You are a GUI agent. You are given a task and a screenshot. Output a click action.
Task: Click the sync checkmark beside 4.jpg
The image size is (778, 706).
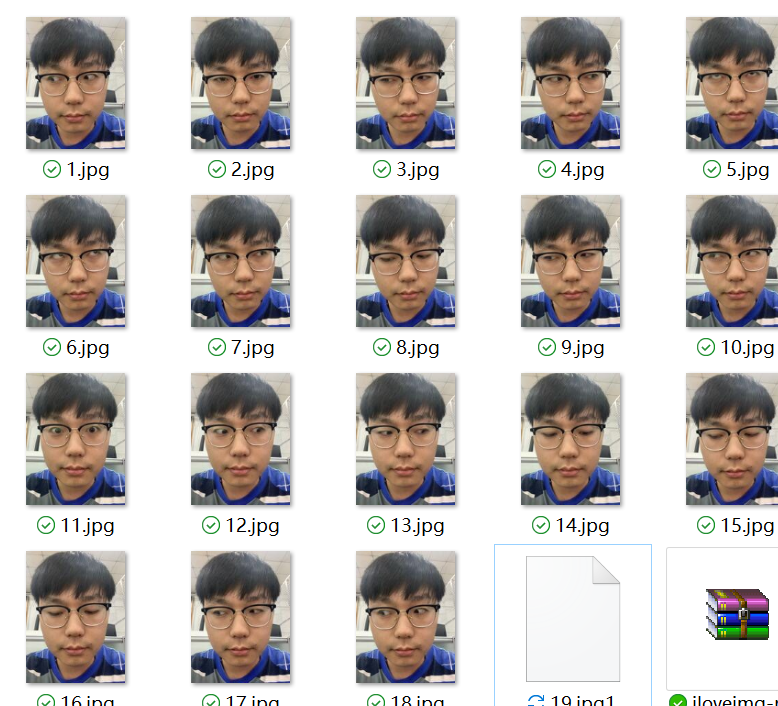(x=547, y=169)
